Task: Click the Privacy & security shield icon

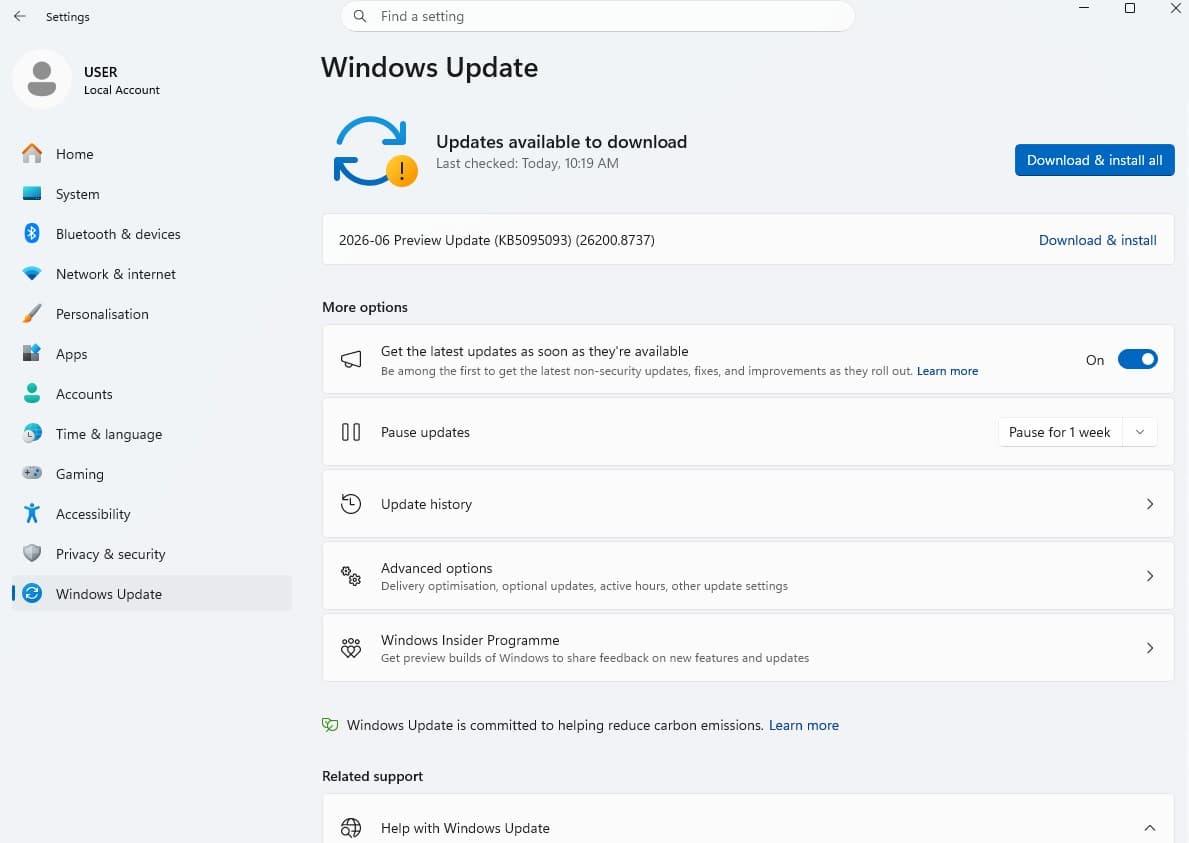Action: click(32, 553)
